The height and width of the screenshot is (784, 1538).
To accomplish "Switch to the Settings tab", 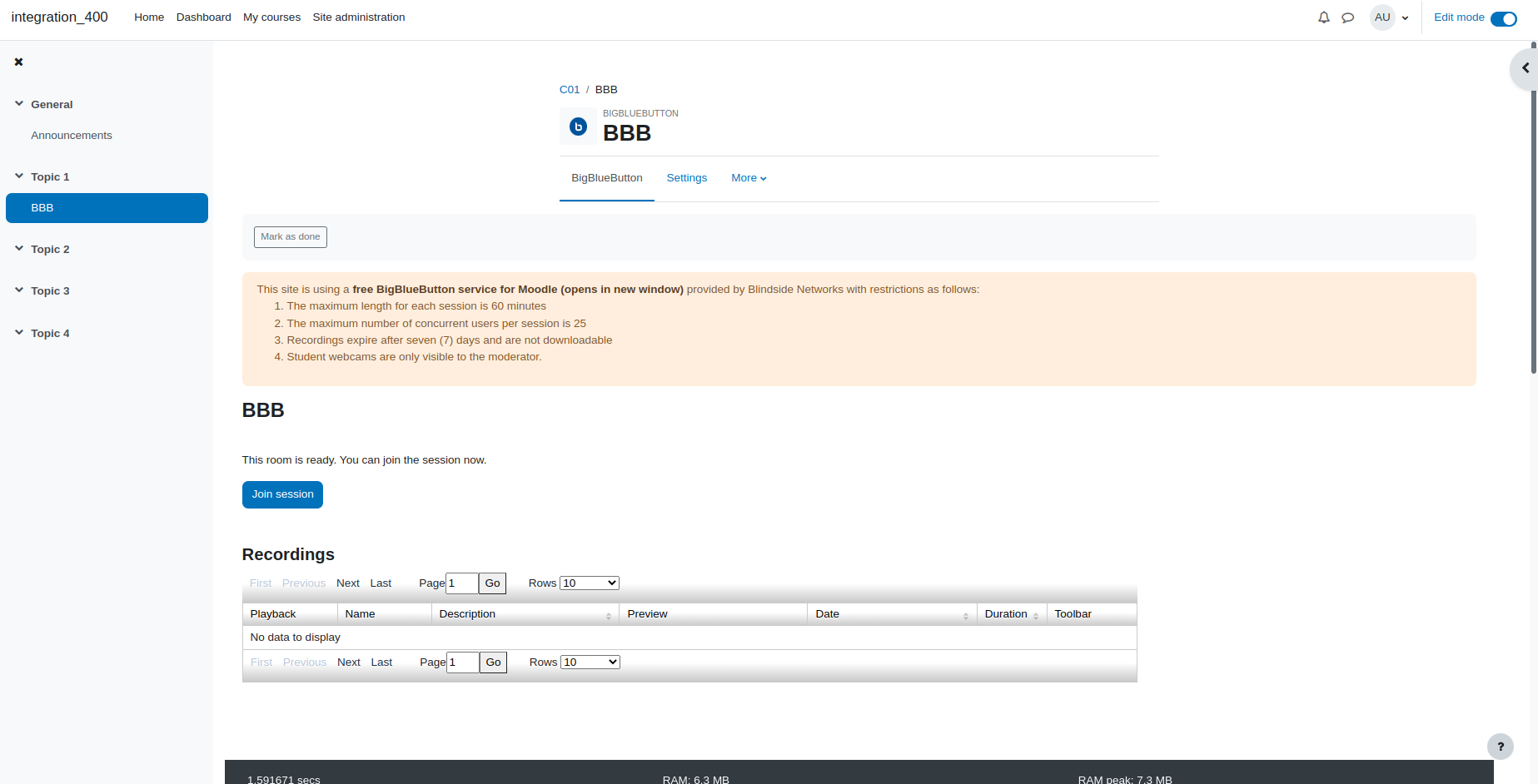I will pyautogui.click(x=687, y=178).
